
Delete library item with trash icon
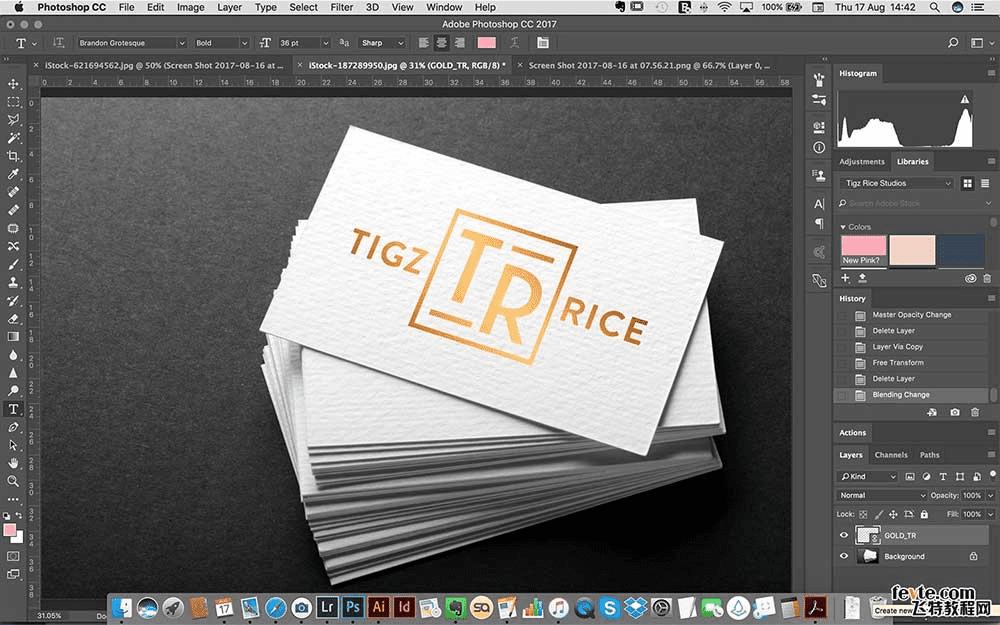click(987, 278)
